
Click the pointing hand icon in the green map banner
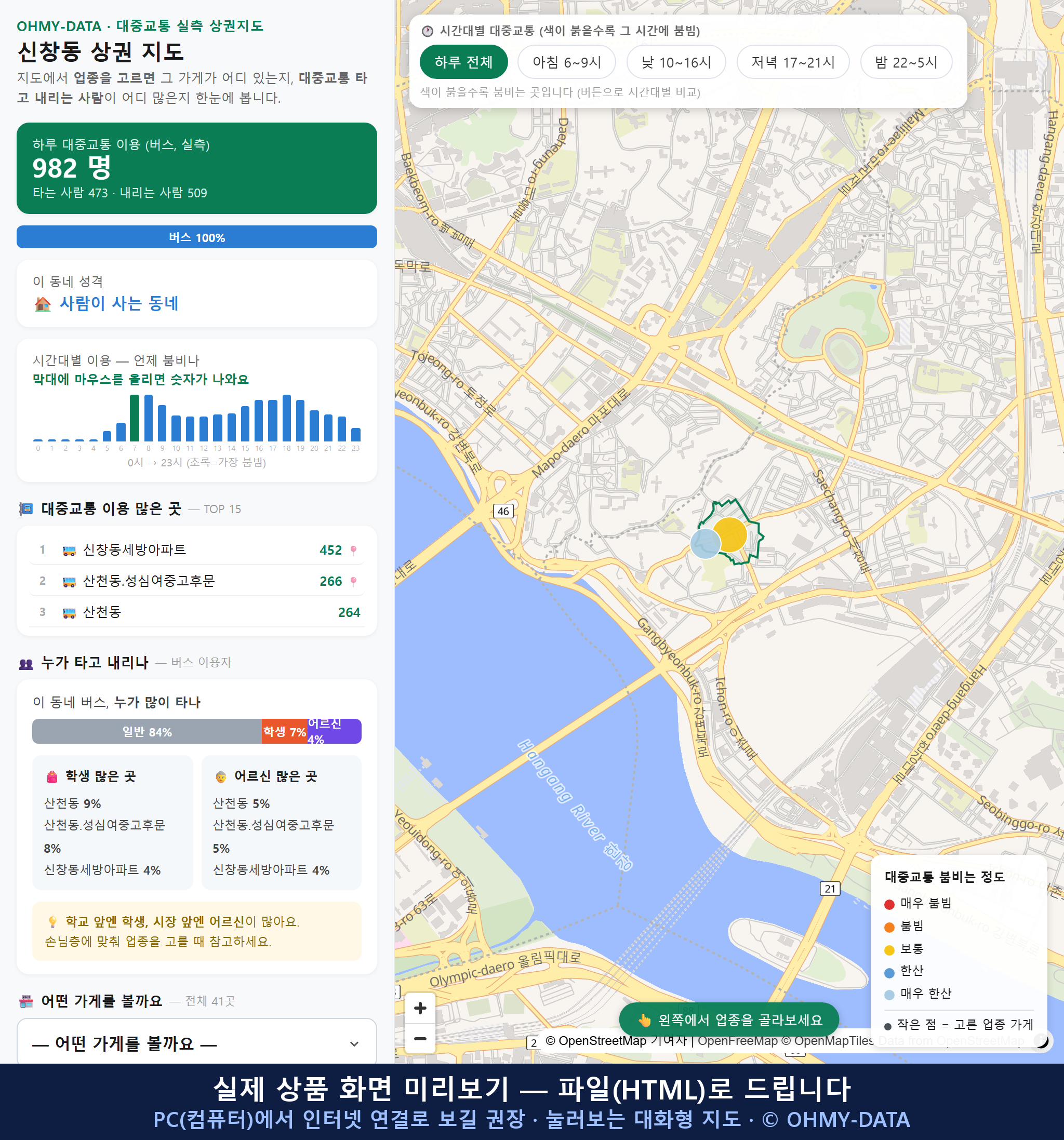pyautogui.click(x=645, y=1020)
